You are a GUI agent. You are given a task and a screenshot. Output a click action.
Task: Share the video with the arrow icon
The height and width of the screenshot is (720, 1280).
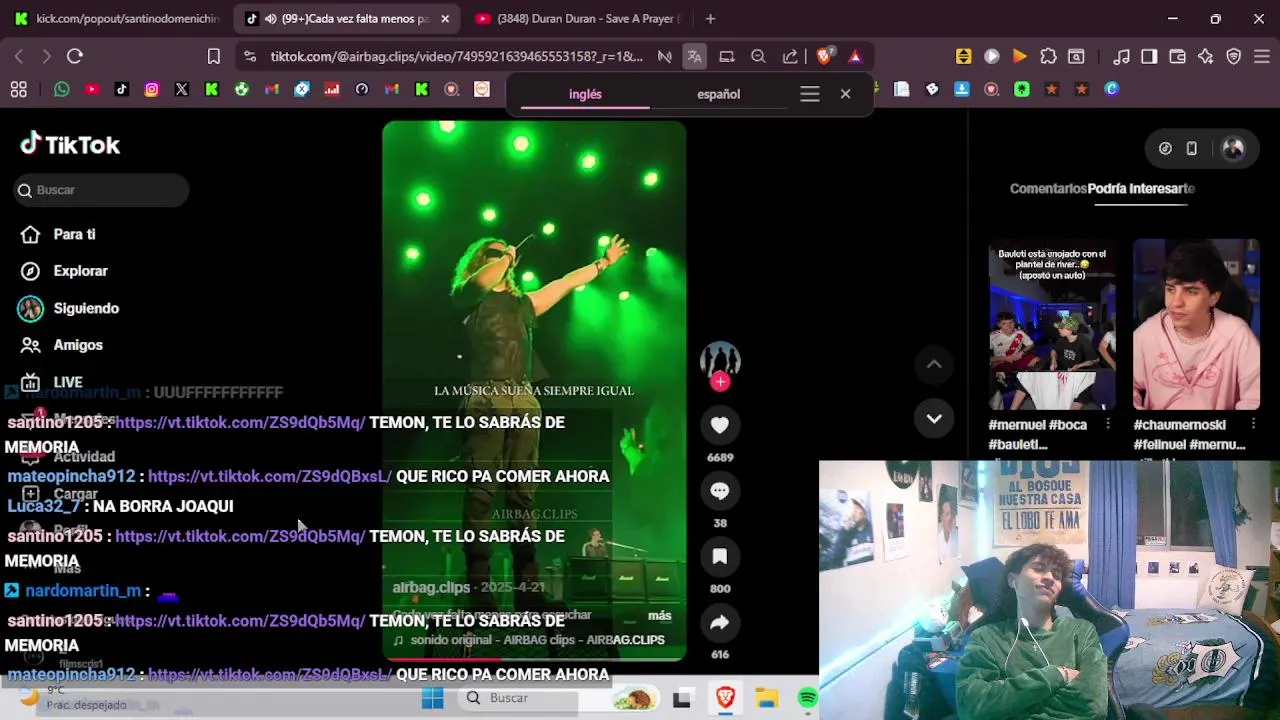click(719, 623)
